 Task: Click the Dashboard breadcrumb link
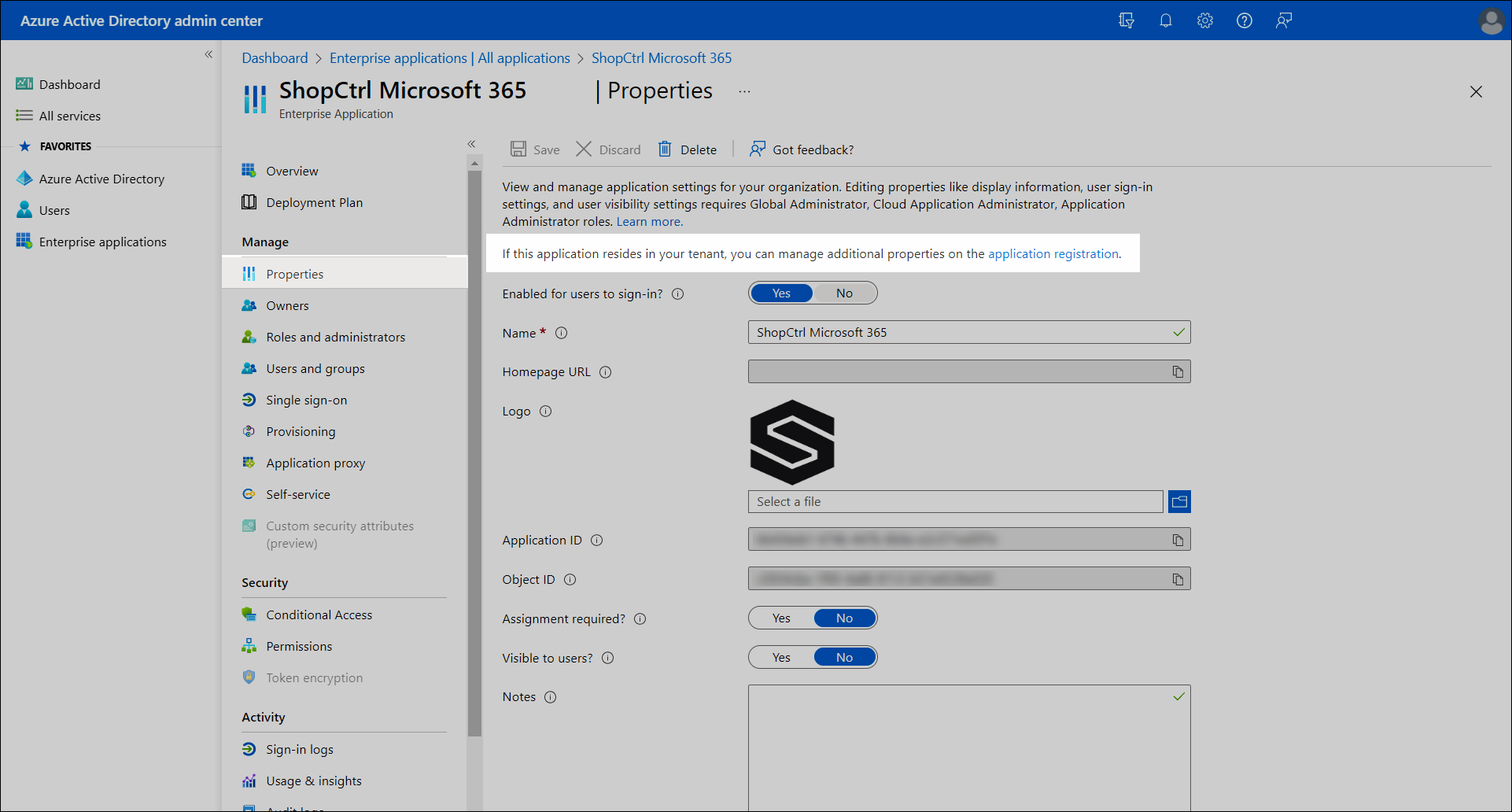pyautogui.click(x=275, y=58)
